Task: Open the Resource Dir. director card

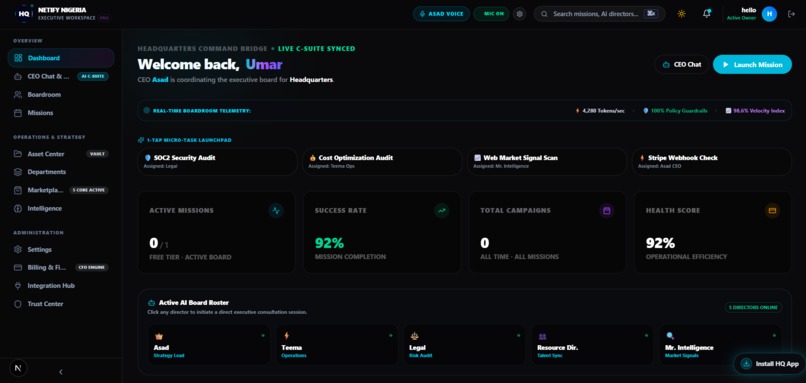Action: (592, 345)
